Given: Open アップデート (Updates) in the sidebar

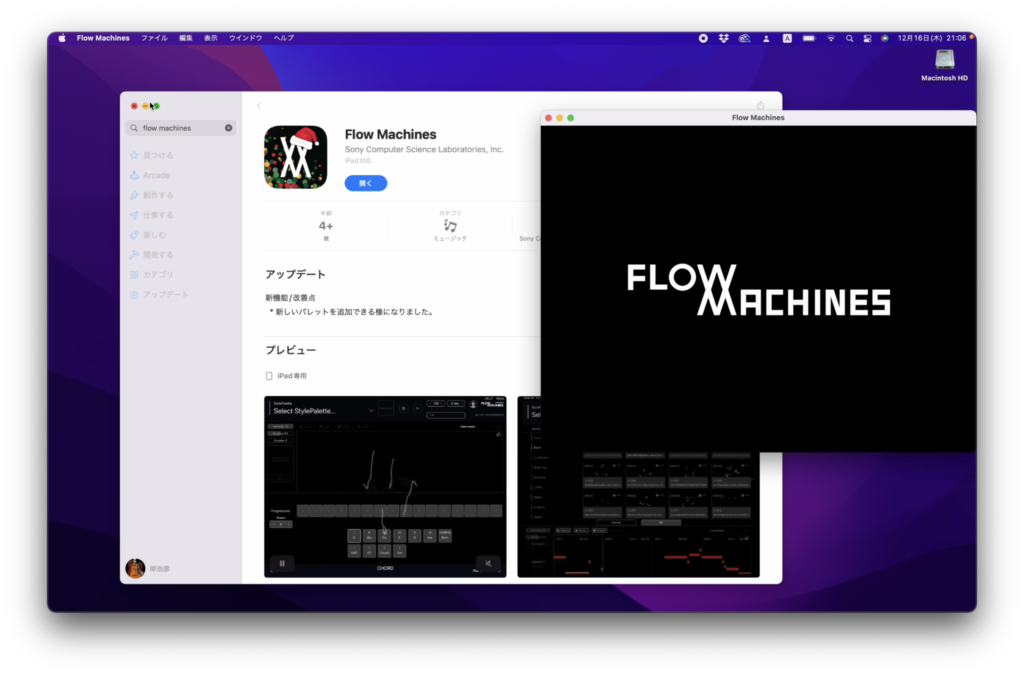Looking at the screenshot, I should 165,295.
